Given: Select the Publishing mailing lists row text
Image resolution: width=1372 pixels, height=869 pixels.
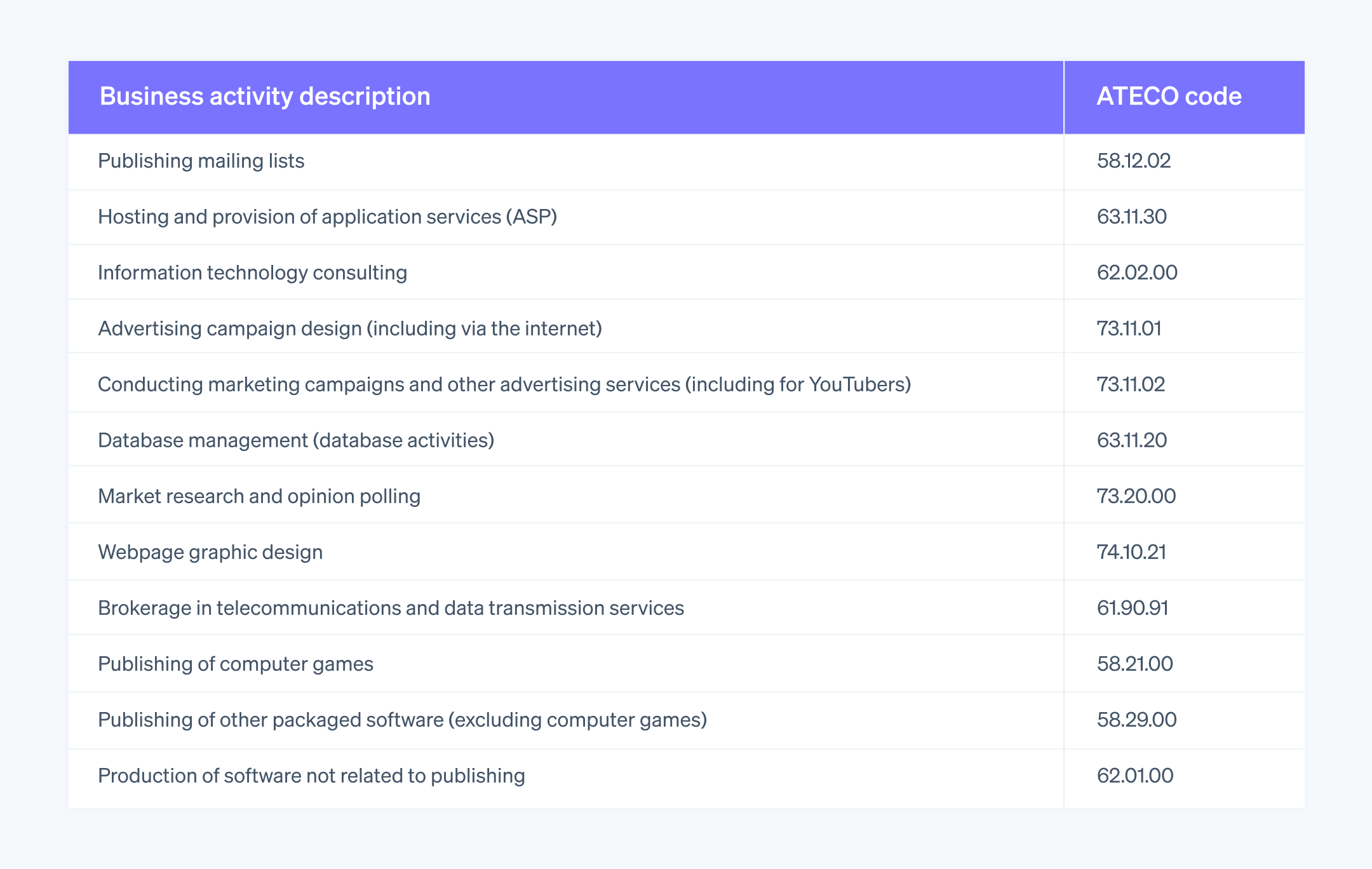Looking at the screenshot, I should click(x=201, y=161).
